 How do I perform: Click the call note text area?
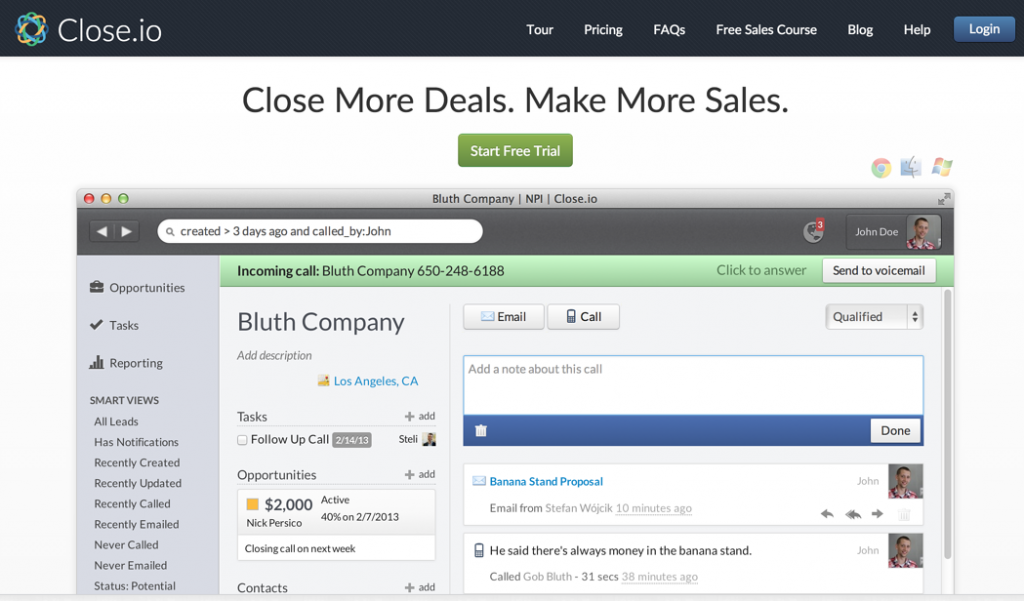693,385
